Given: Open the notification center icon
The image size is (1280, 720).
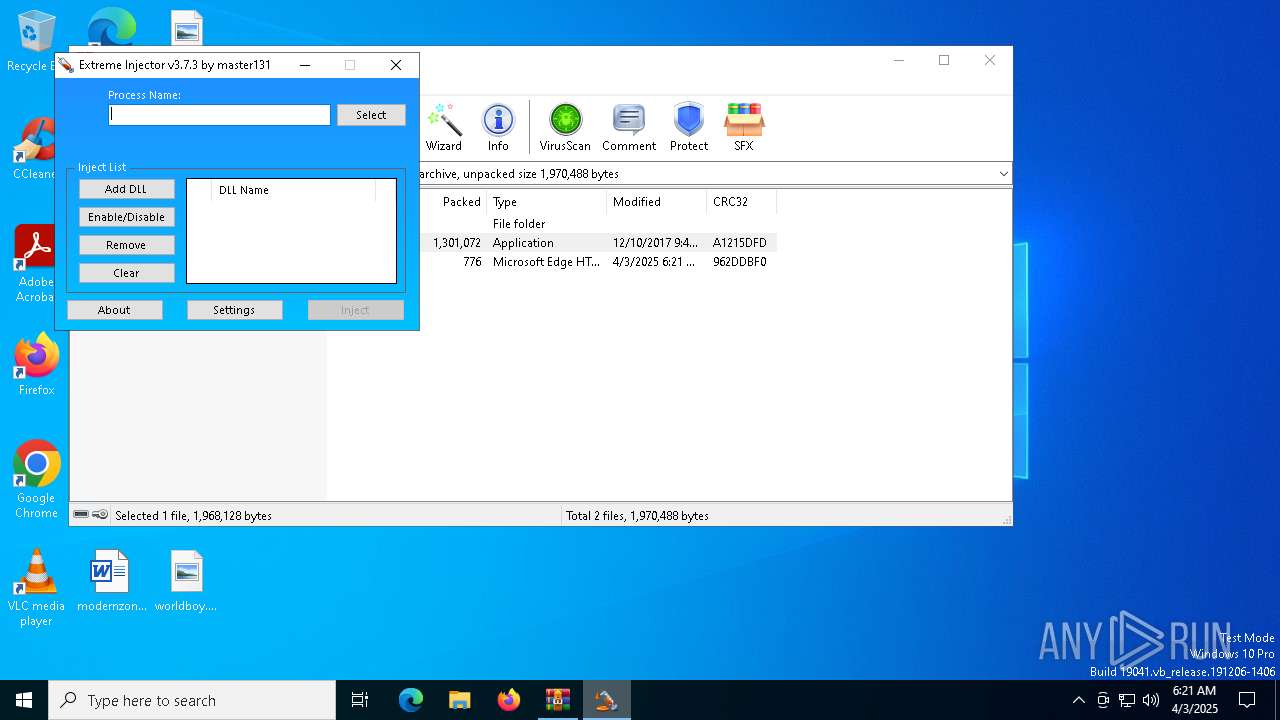Looking at the screenshot, I should point(1247,700).
